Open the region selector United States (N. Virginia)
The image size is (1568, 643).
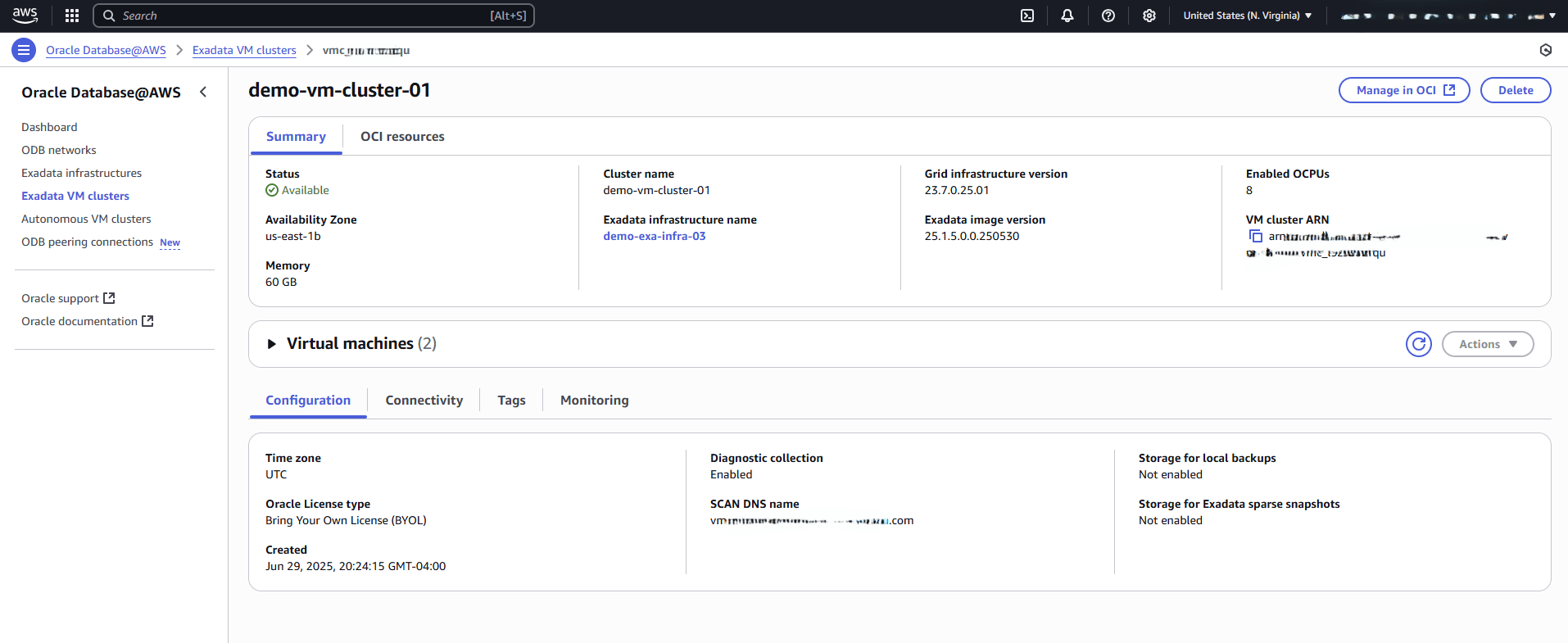[1248, 16]
